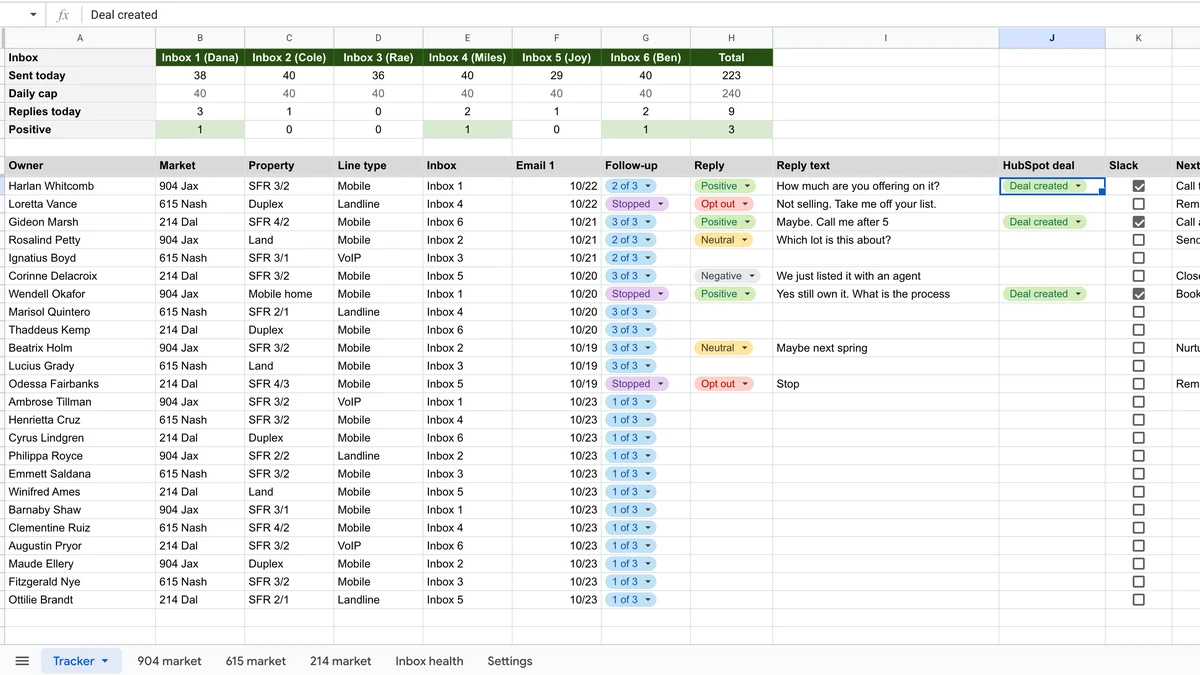
Task: Open the Inbox health sheet tab
Action: click(x=429, y=661)
